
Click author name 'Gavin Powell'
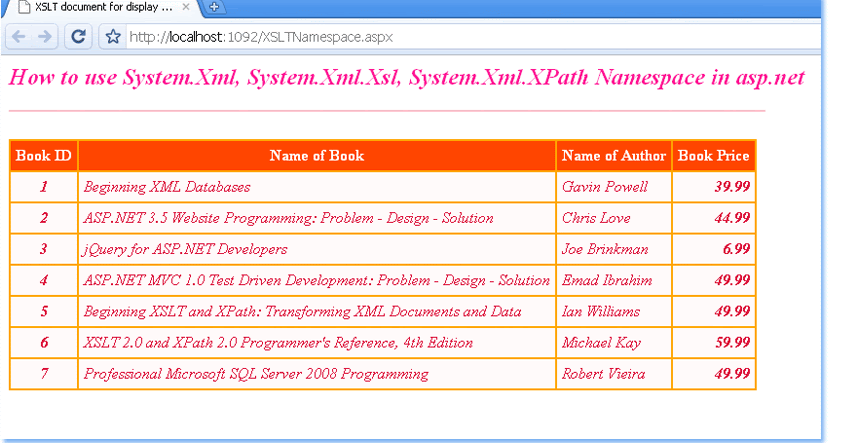click(605, 187)
